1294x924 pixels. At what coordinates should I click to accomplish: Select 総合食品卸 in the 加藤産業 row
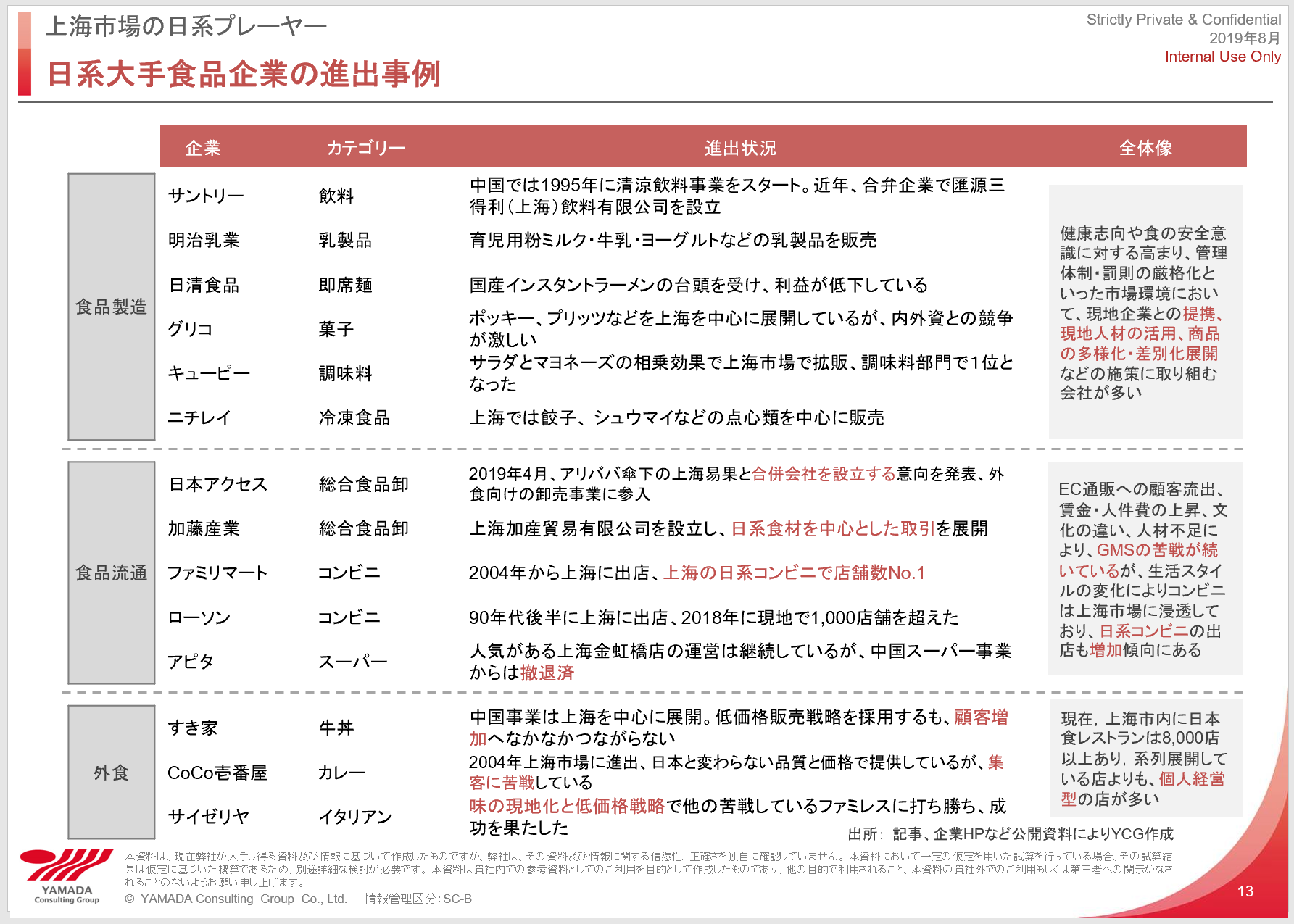click(364, 528)
